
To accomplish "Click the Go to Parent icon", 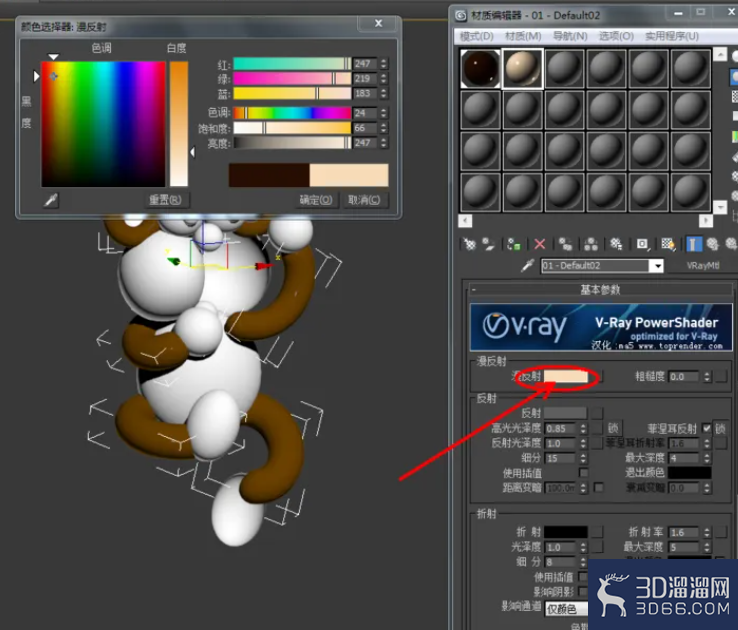I will [713, 244].
